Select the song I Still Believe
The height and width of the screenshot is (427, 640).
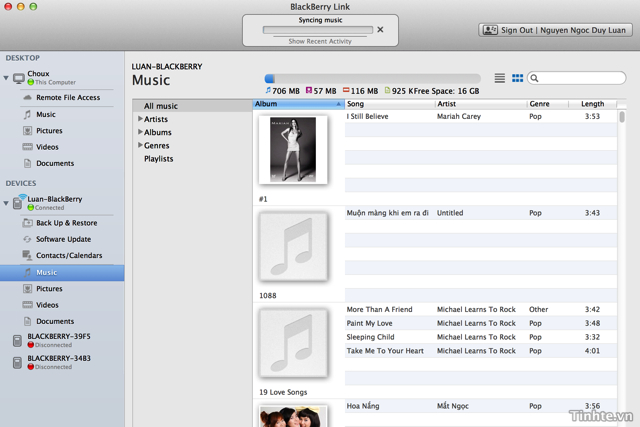pos(367,116)
